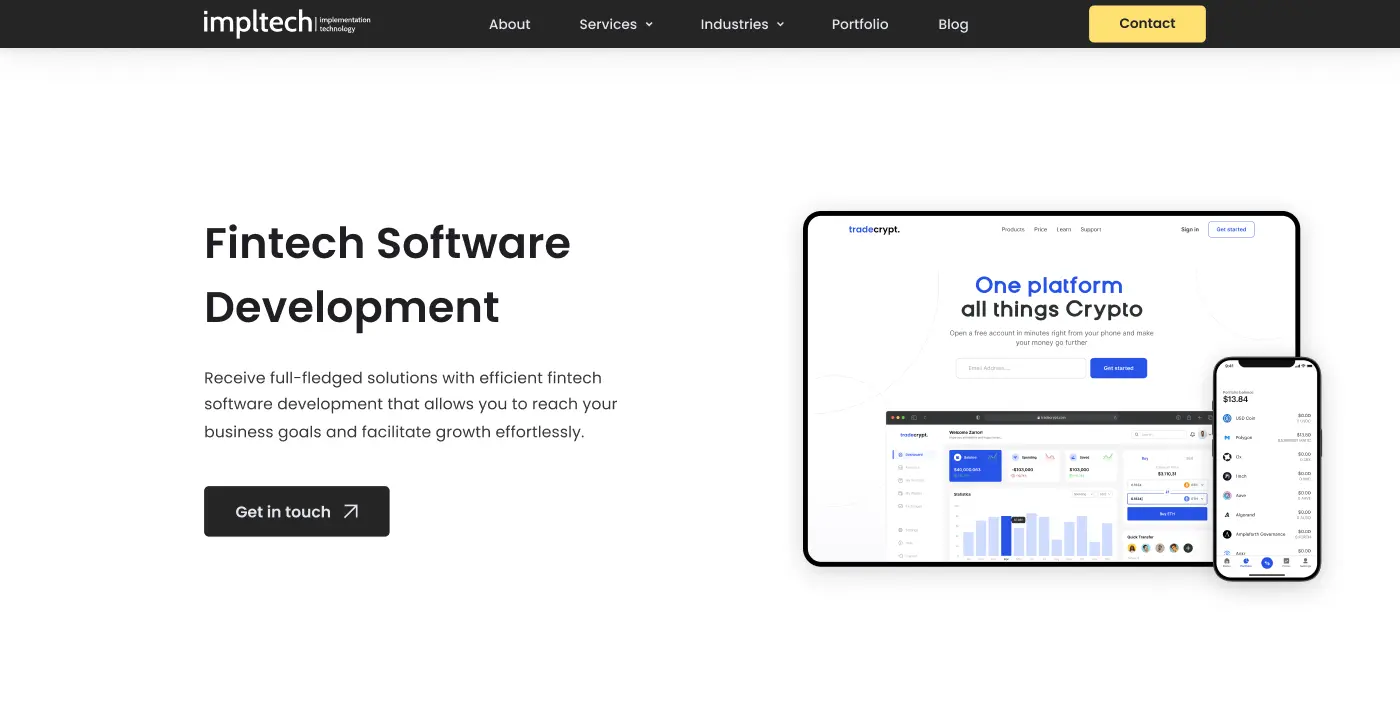Click the Buy ETH button

click(1167, 514)
